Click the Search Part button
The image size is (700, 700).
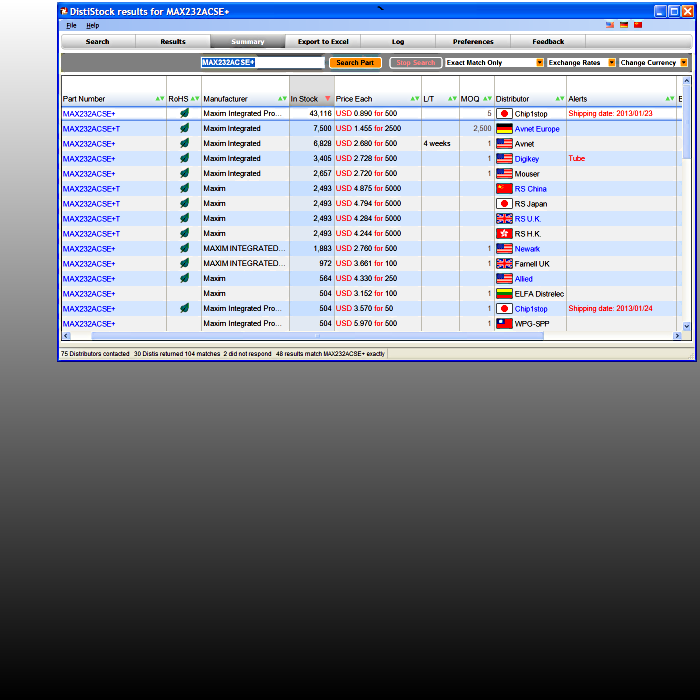[x=355, y=62]
